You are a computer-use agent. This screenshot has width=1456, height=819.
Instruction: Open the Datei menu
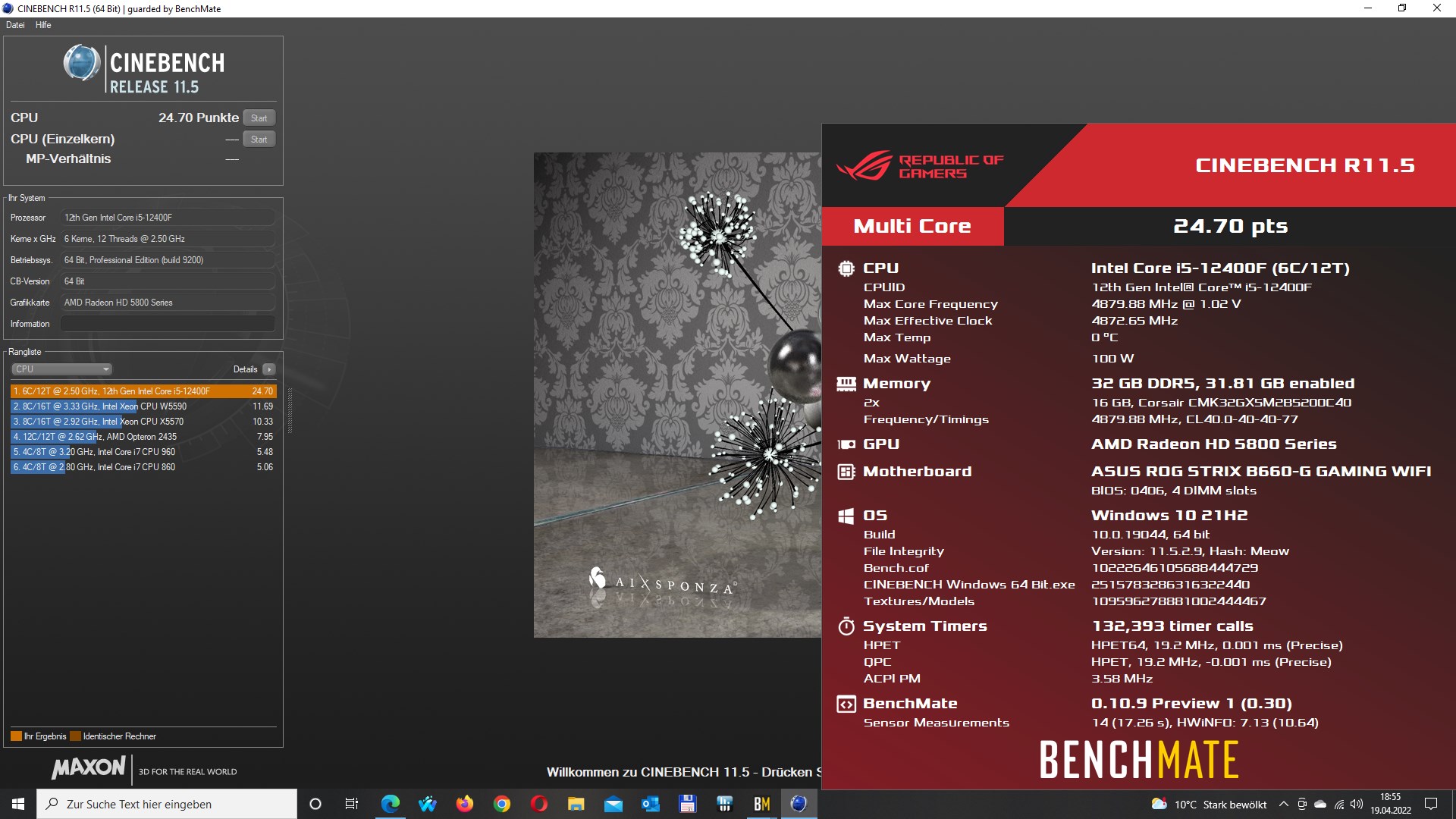pyautogui.click(x=15, y=25)
